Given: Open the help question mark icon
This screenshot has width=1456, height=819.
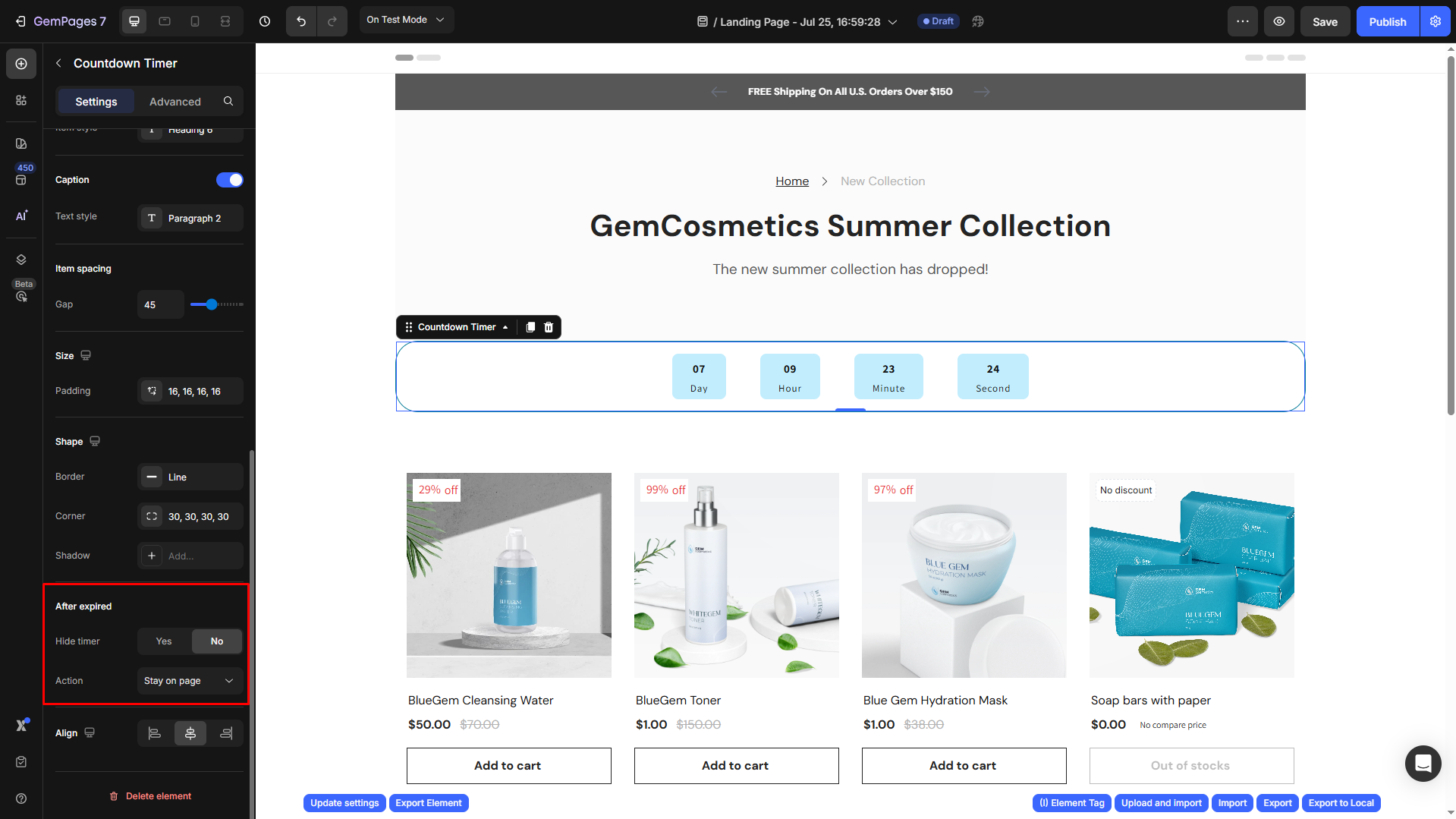Looking at the screenshot, I should point(21,799).
